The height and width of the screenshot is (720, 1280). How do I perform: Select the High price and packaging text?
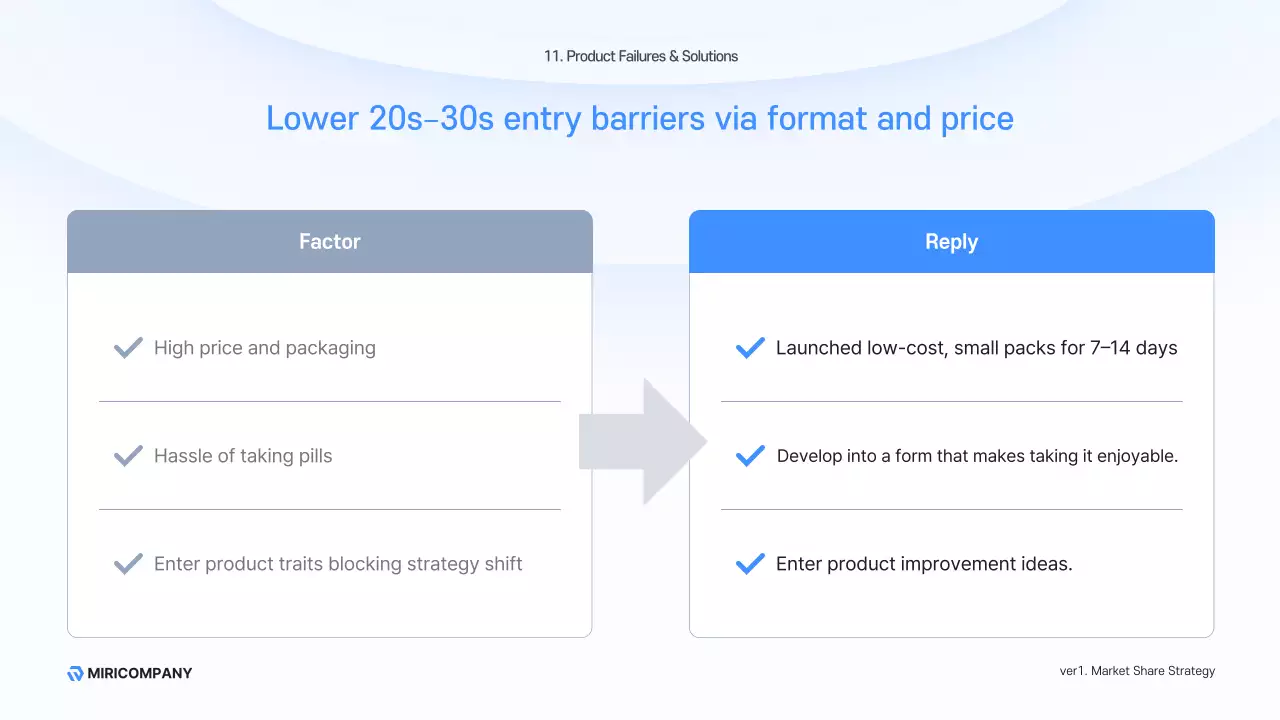point(265,348)
